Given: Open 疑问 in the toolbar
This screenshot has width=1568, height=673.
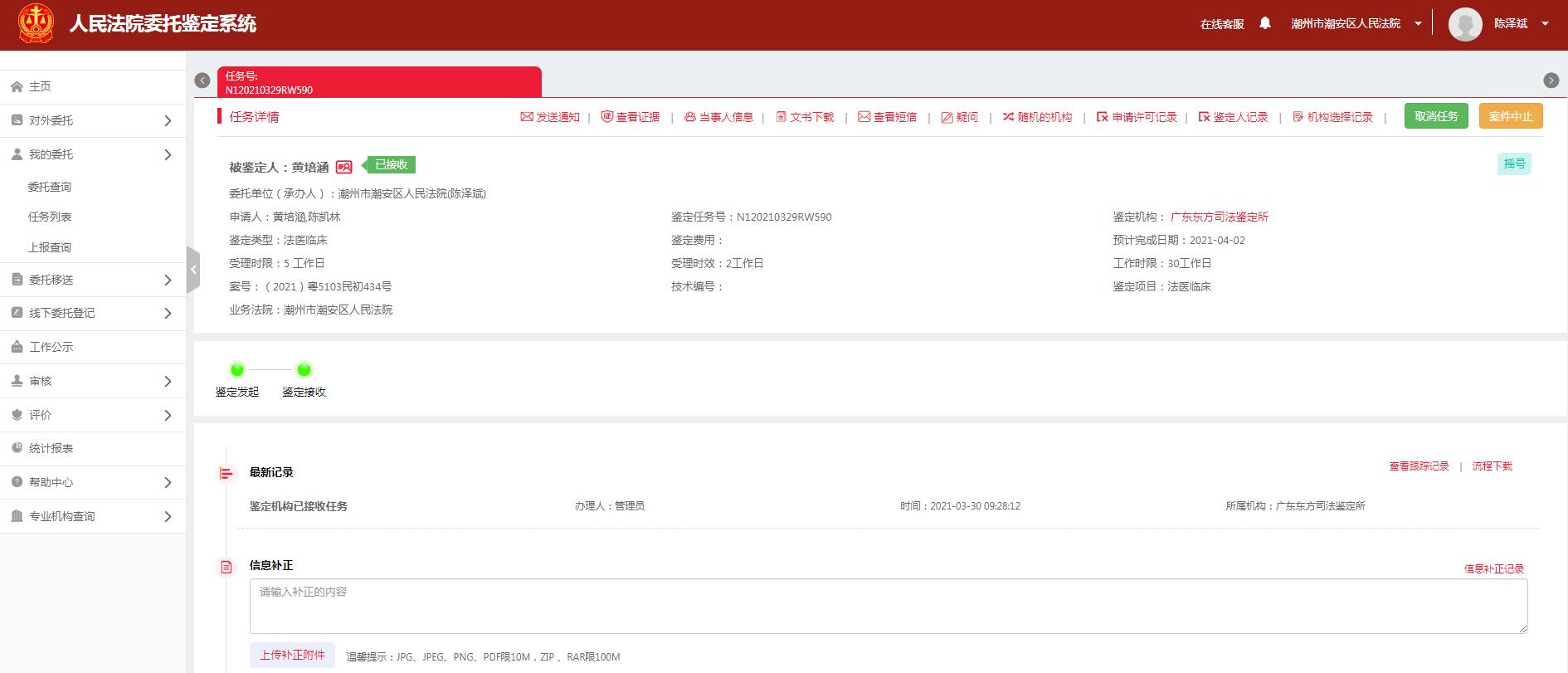Looking at the screenshot, I should pyautogui.click(x=960, y=117).
